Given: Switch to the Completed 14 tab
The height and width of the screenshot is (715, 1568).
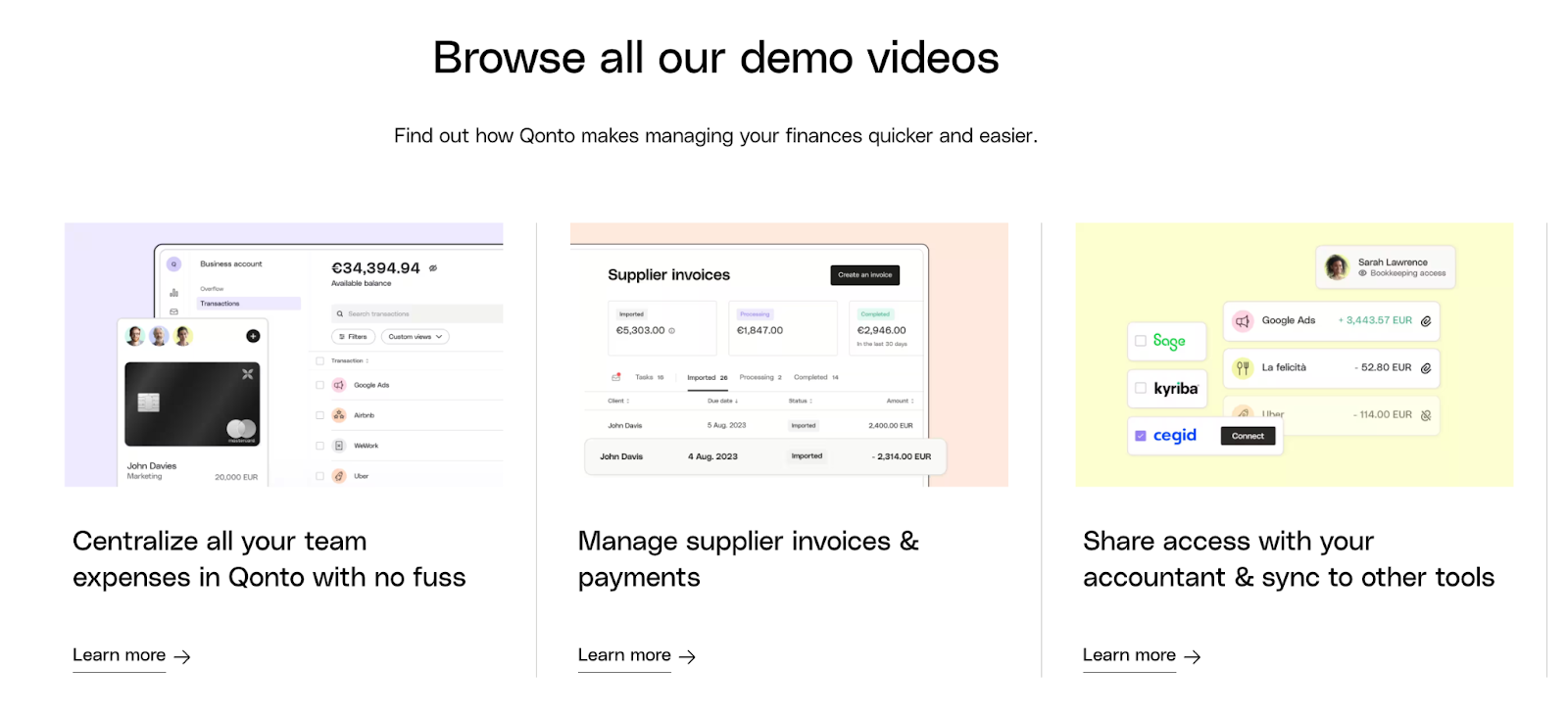Looking at the screenshot, I should click(x=816, y=377).
